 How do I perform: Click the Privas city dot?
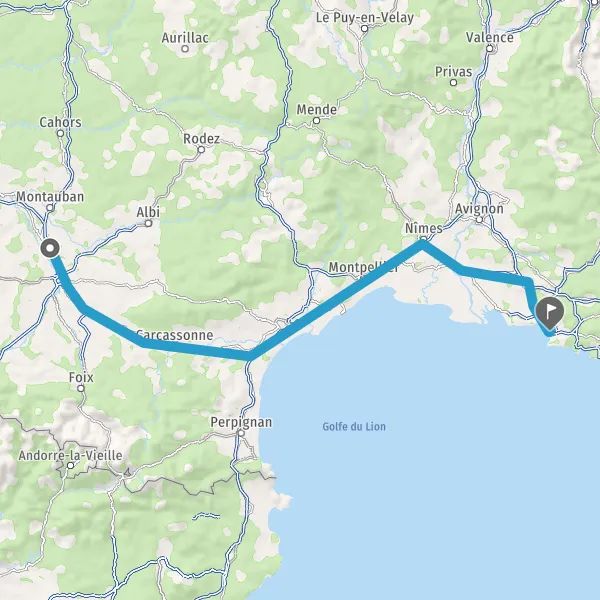tap(453, 82)
